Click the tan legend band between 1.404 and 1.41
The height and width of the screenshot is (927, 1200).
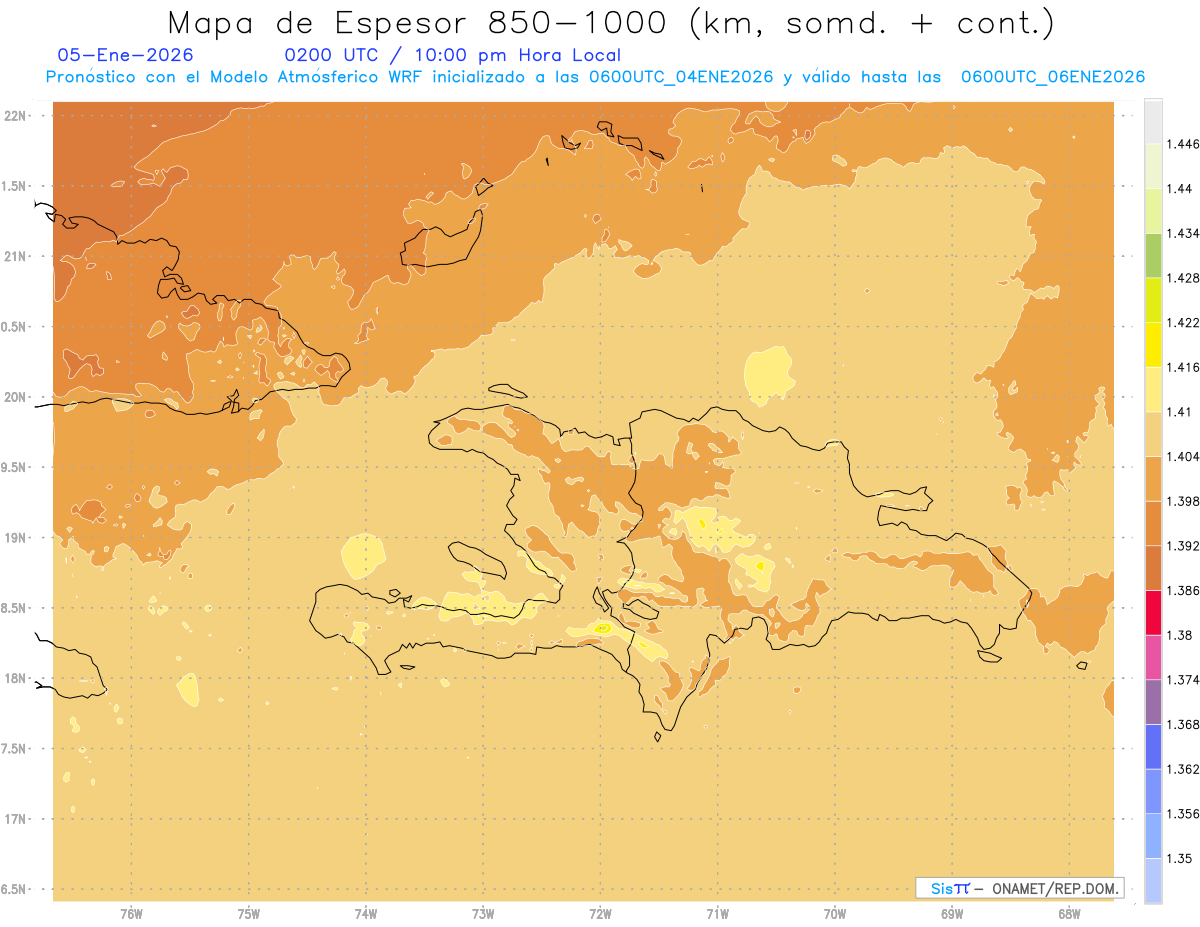click(x=1153, y=434)
